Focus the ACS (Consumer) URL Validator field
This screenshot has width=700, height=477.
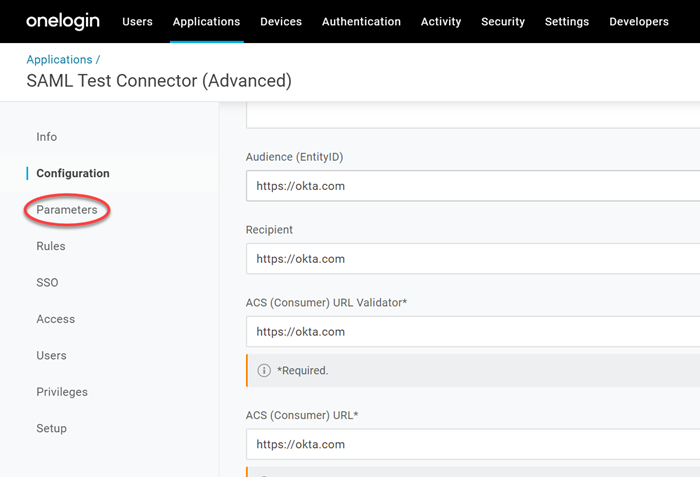pyautogui.click(x=472, y=332)
